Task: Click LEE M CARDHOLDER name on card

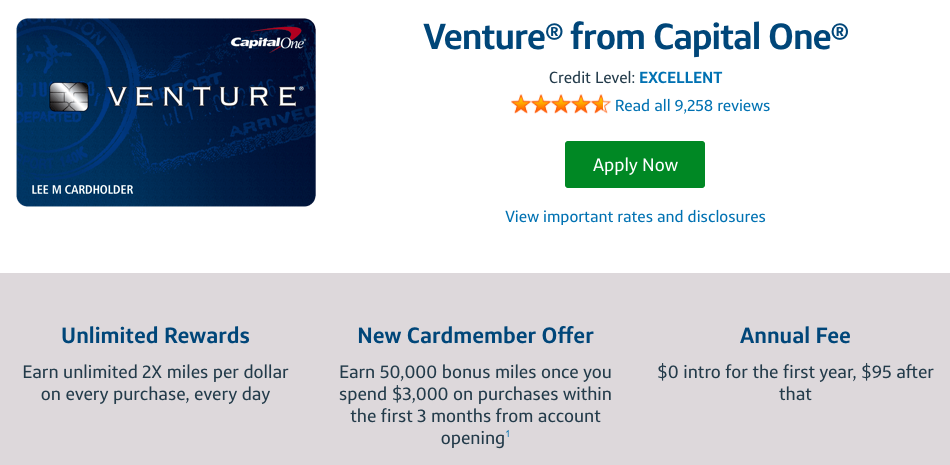Action: click(82, 190)
